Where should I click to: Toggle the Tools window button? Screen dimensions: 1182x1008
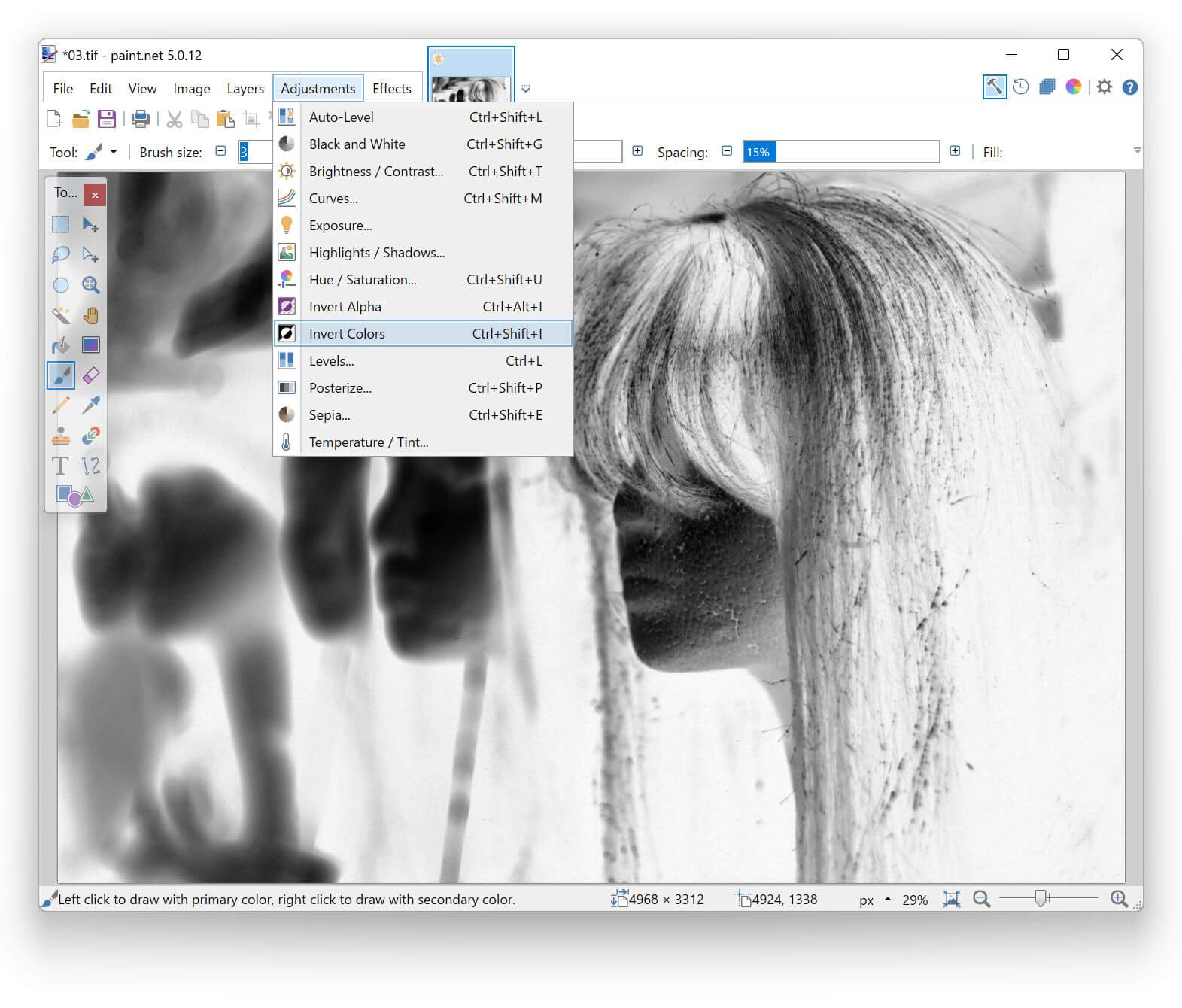point(994,87)
